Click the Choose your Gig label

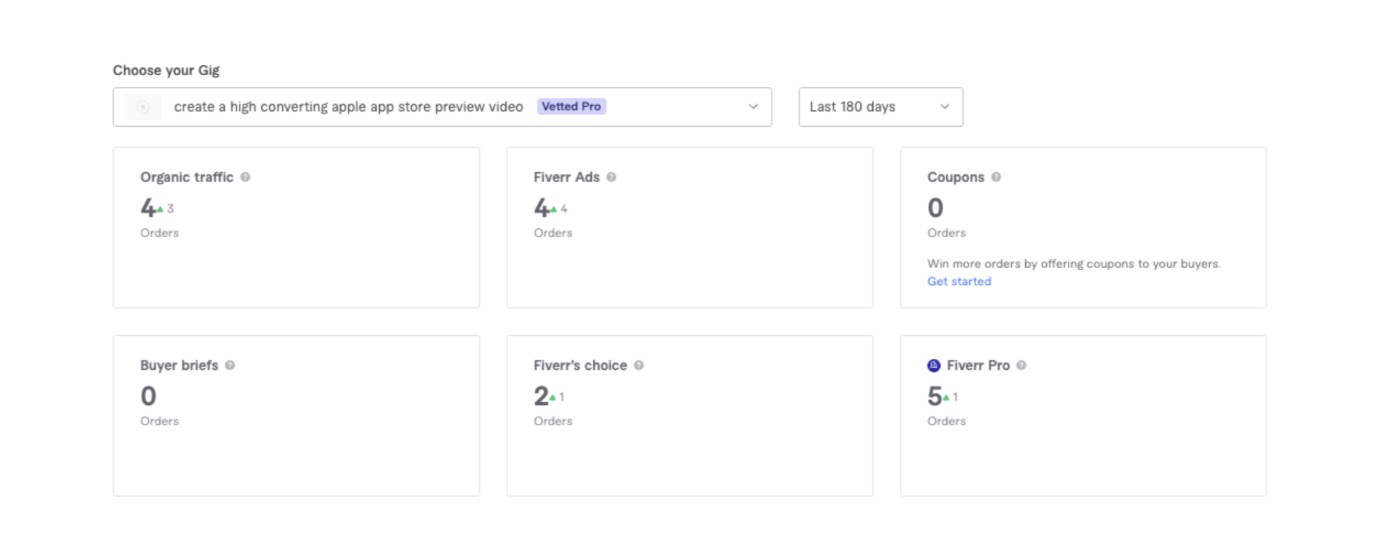(166, 70)
